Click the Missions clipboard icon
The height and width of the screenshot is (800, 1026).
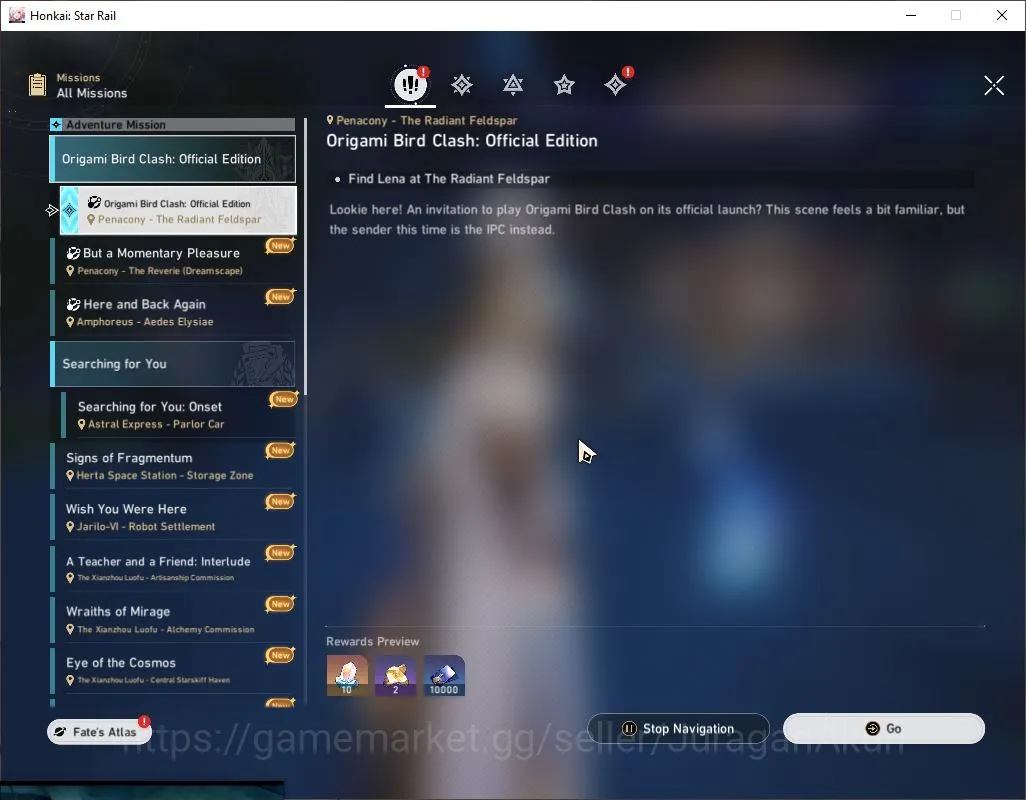tap(37, 84)
